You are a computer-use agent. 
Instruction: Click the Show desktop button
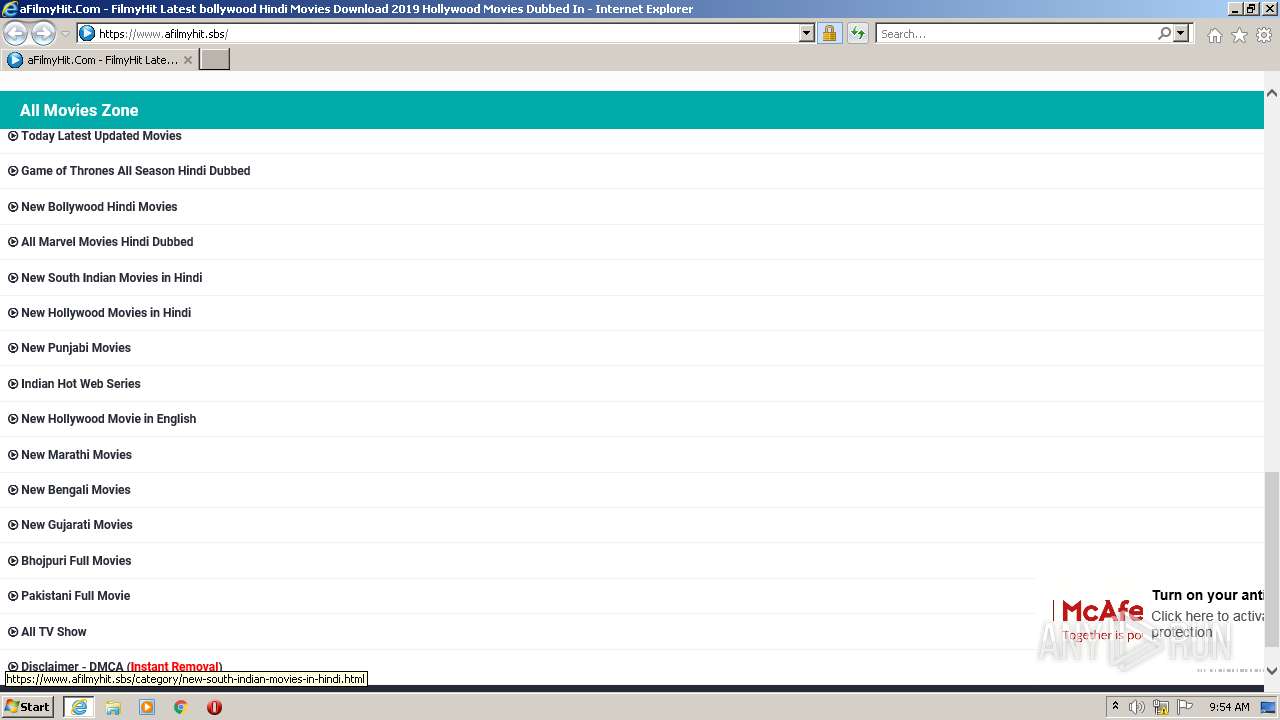click(1269, 707)
